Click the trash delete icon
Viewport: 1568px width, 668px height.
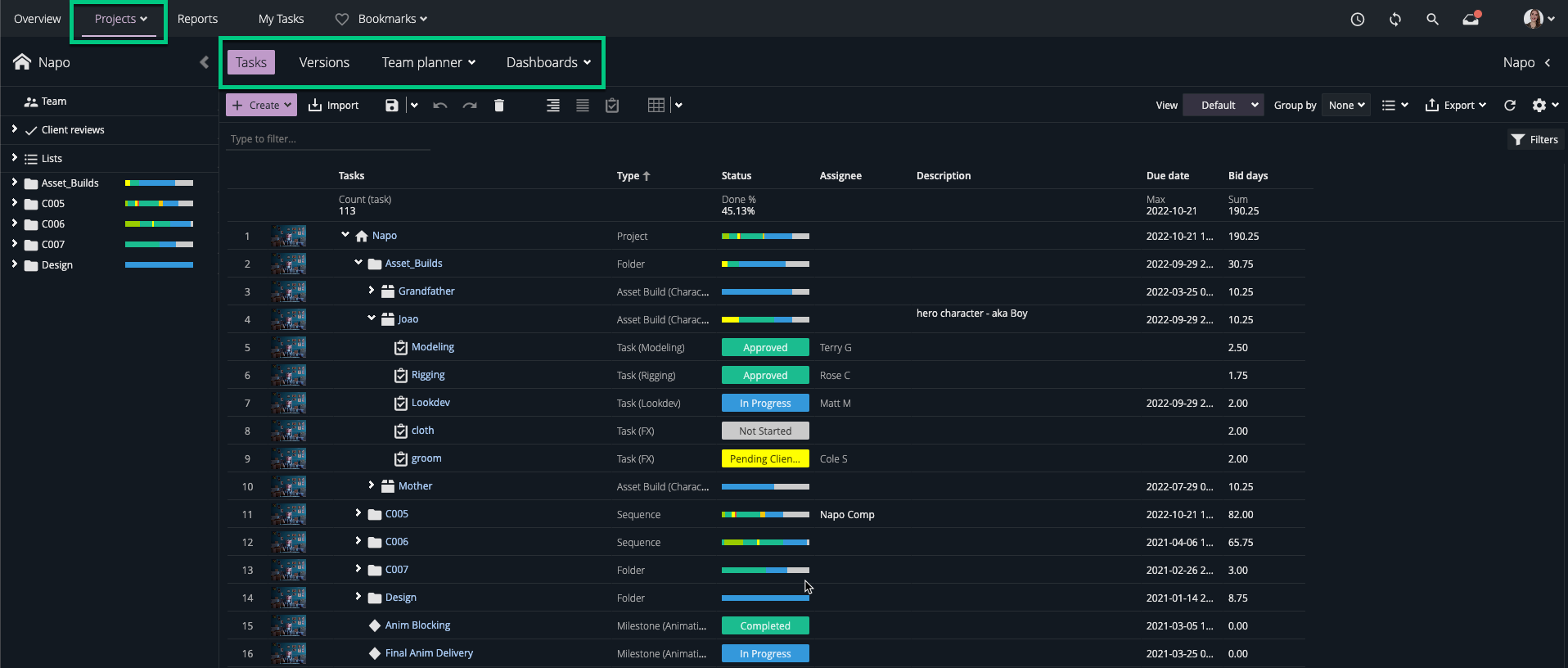tap(499, 105)
